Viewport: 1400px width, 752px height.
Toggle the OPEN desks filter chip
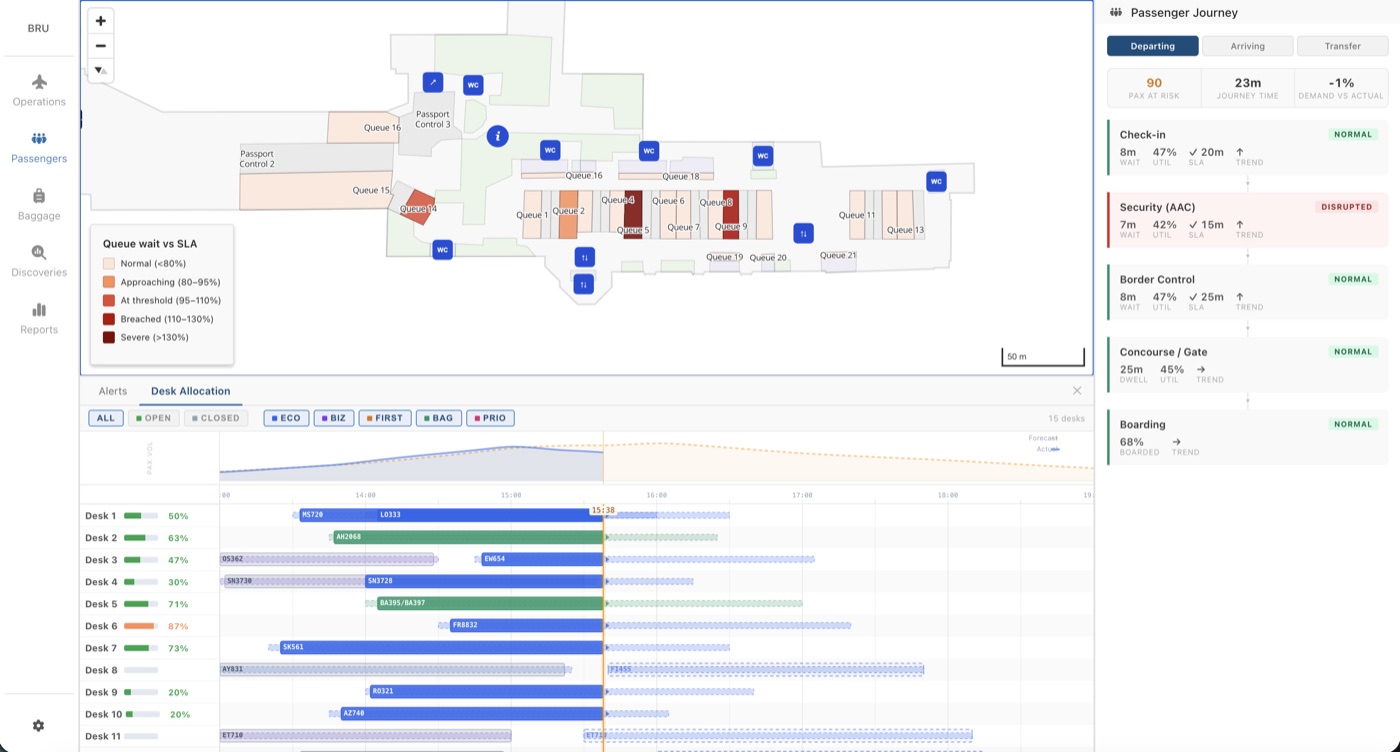(154, 418)
